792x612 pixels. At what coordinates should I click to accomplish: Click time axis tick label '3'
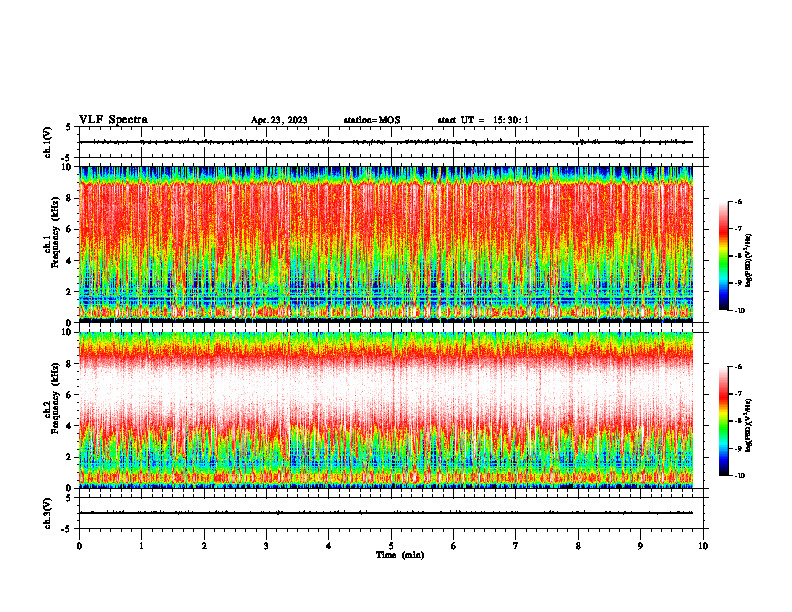tap(266, 546)
